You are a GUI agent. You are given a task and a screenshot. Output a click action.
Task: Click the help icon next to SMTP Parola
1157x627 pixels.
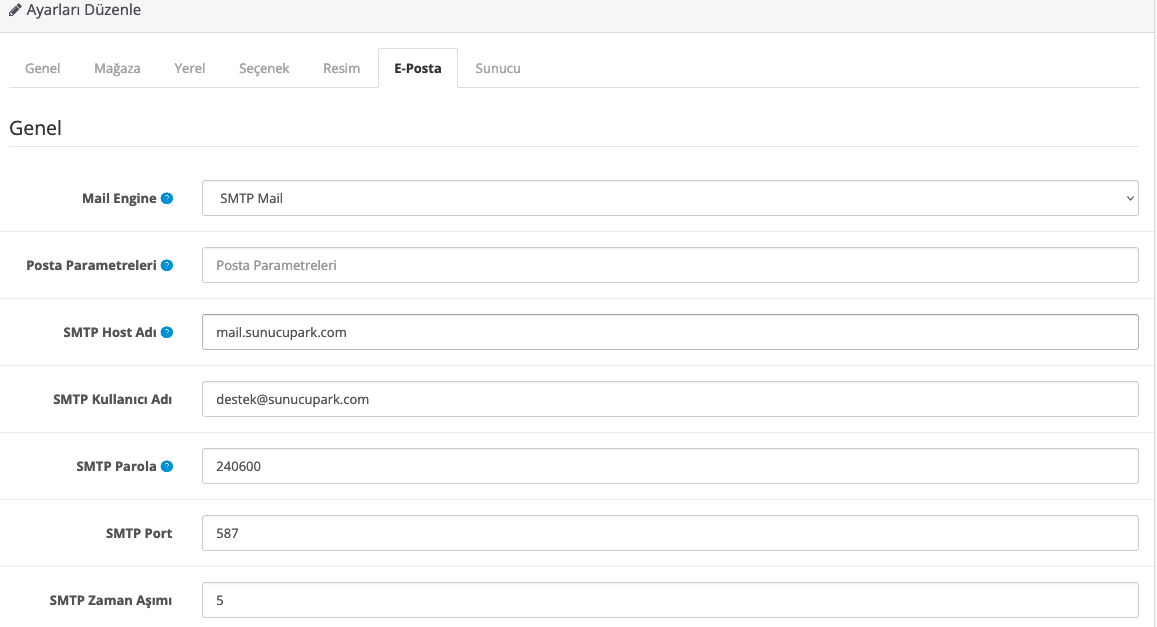(x=167, y=466)
